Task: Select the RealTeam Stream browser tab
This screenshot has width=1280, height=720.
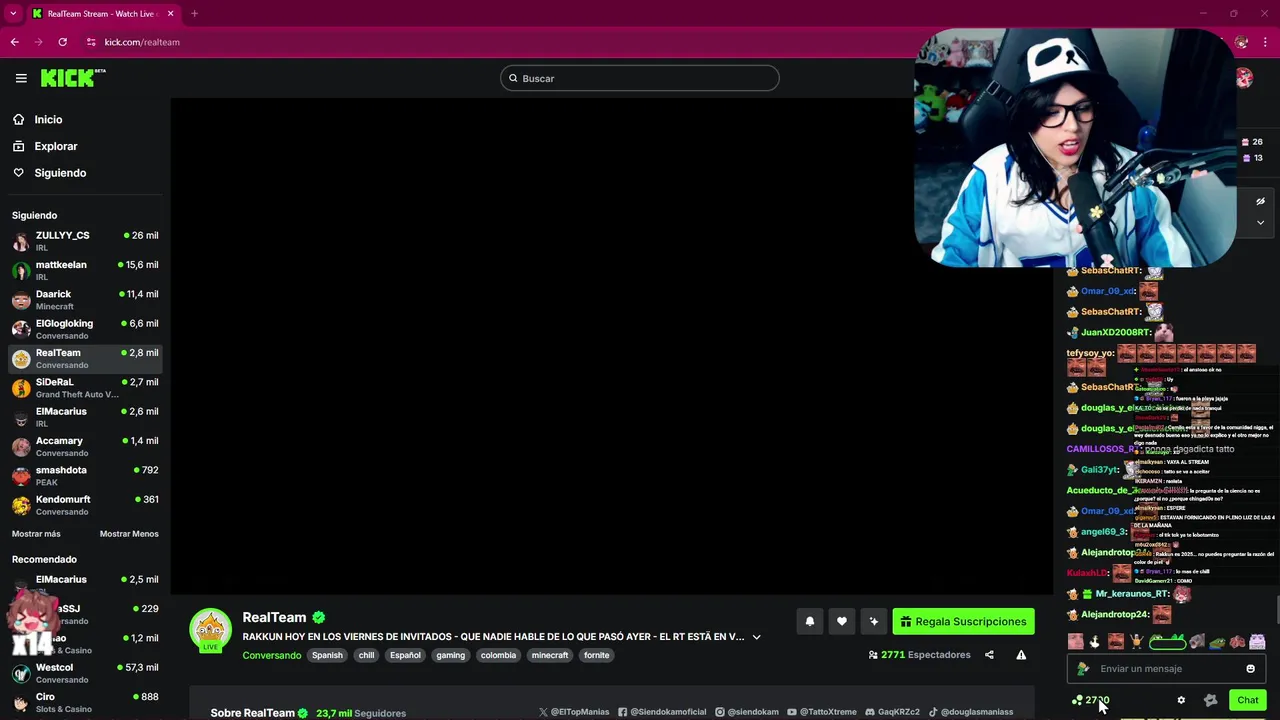Action: point(103,14)
